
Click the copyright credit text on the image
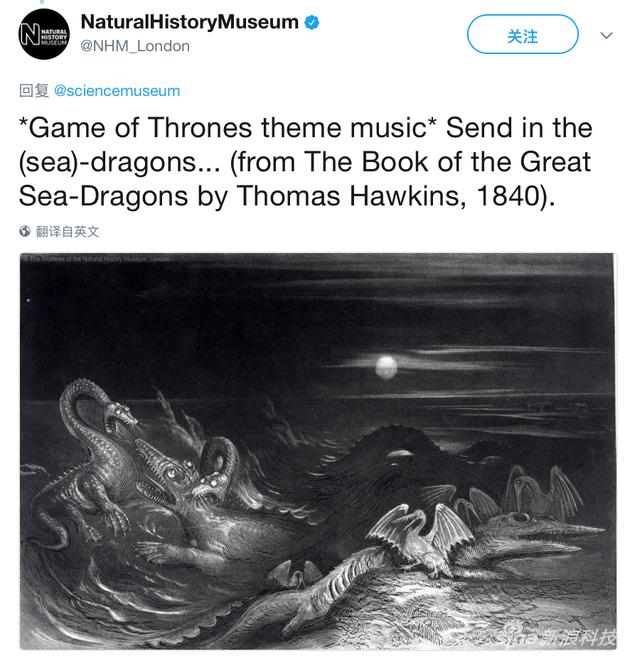98,258
